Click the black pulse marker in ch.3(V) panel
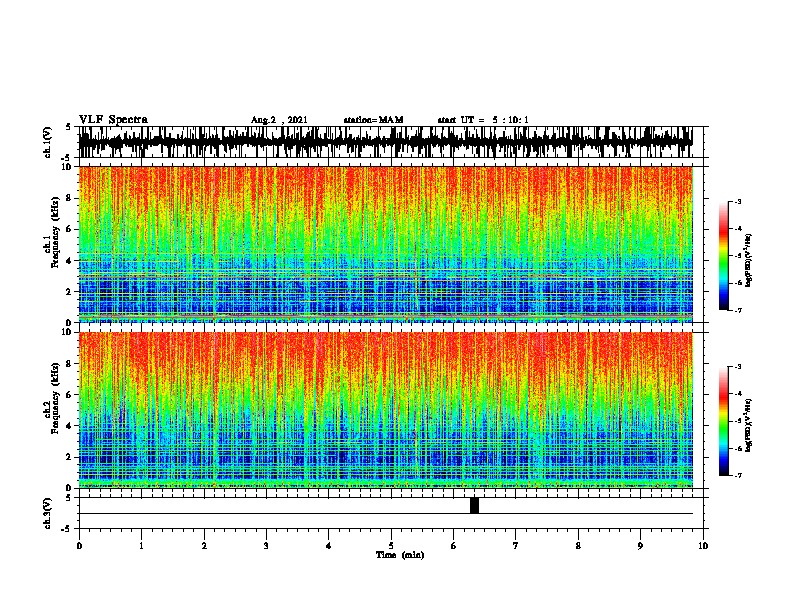The width and height of the screenshot is (792, 612). (x=474, y=505)
